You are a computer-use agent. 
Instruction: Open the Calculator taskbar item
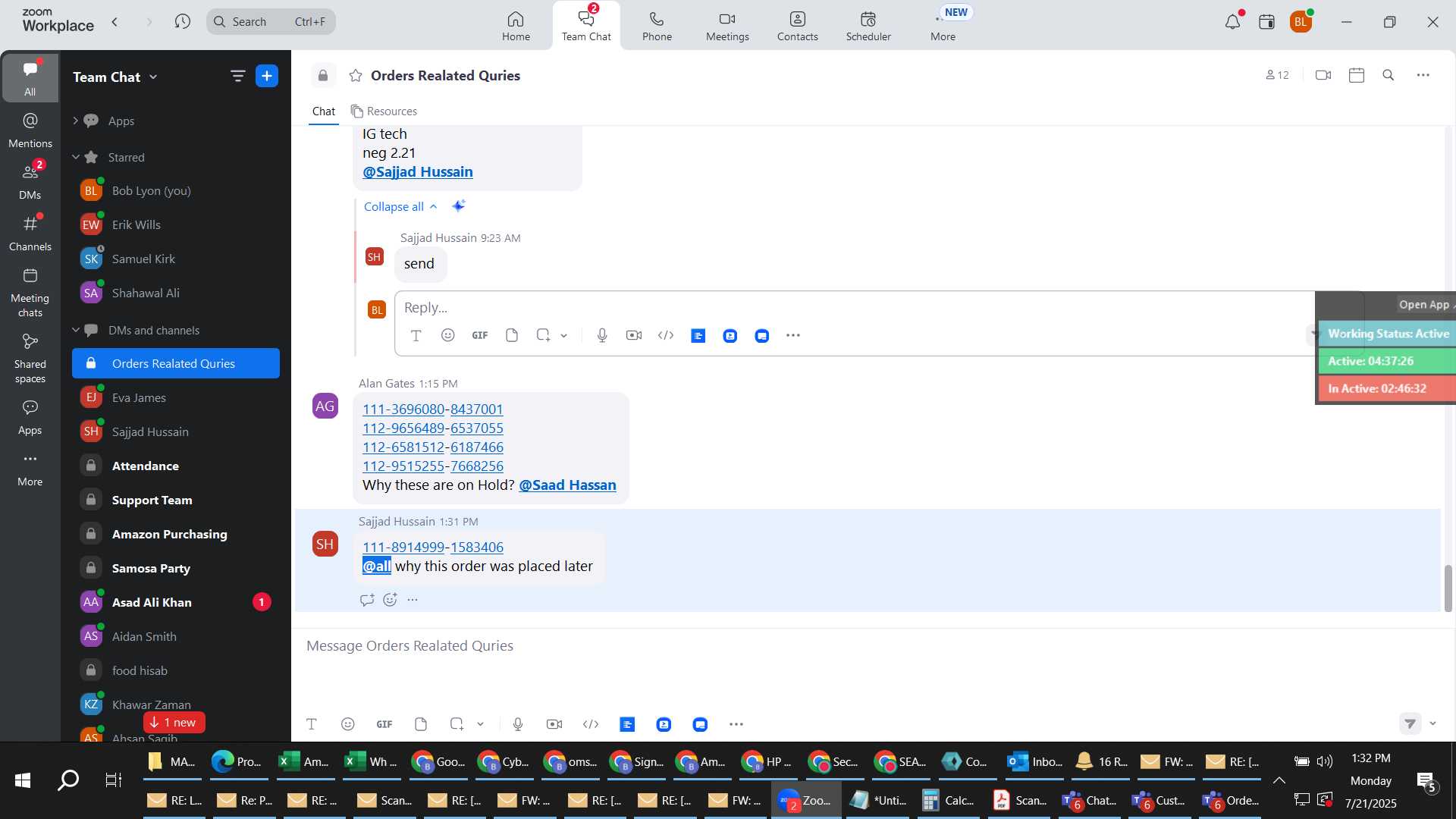(x=949, y=800)
